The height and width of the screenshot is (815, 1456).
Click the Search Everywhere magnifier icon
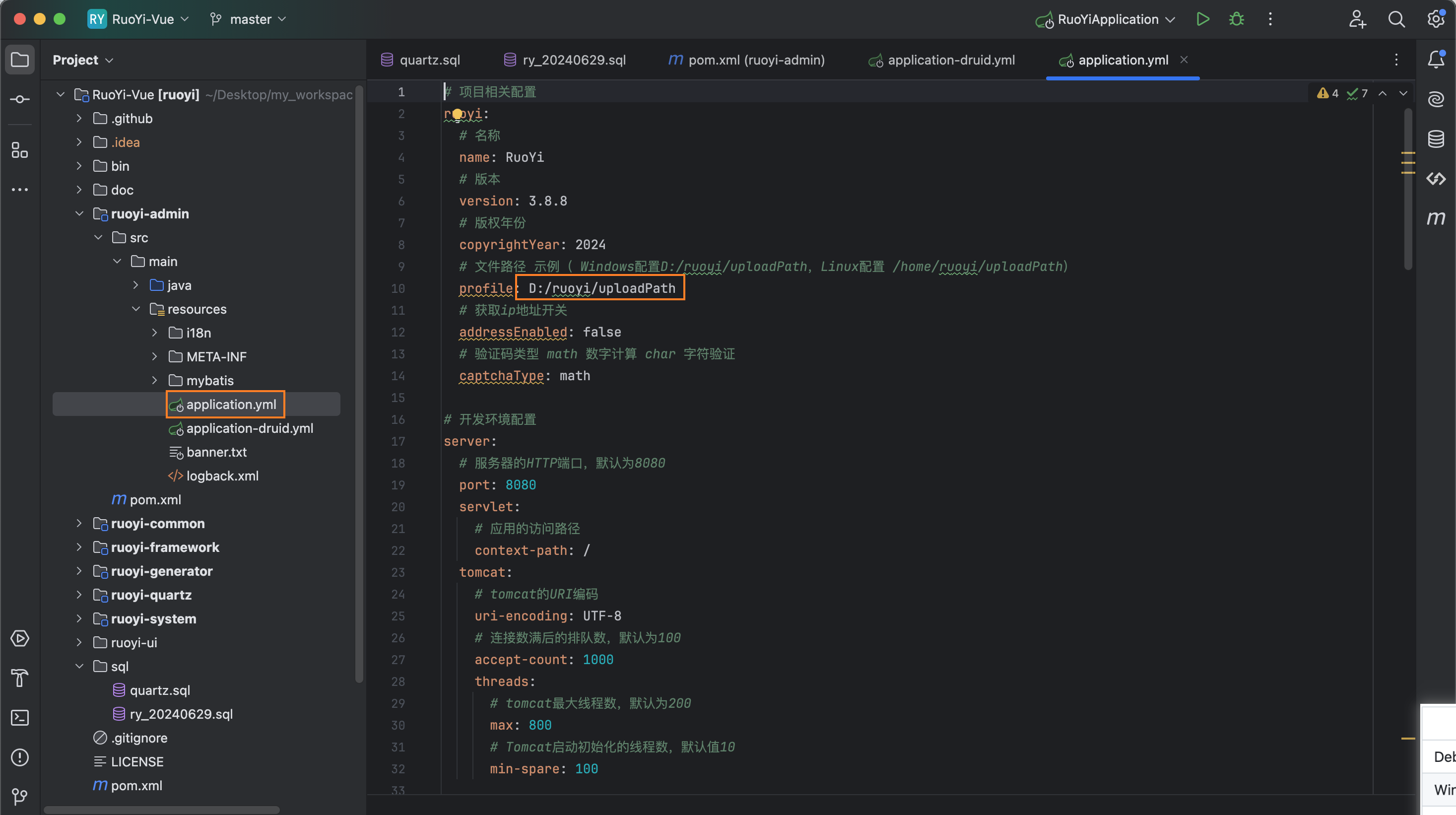point(1396,19)
